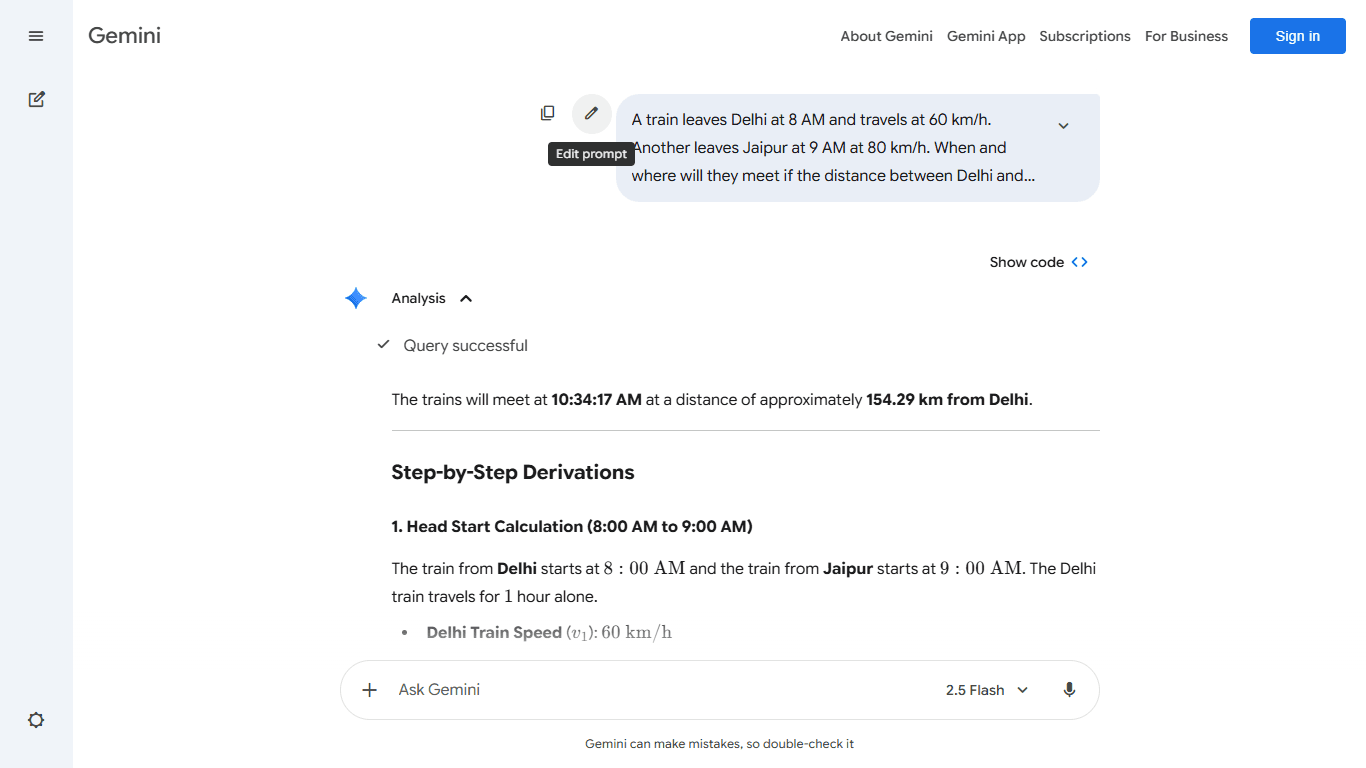
Task: Go to Gemini App nav item
Action: (x=986, y=36)
